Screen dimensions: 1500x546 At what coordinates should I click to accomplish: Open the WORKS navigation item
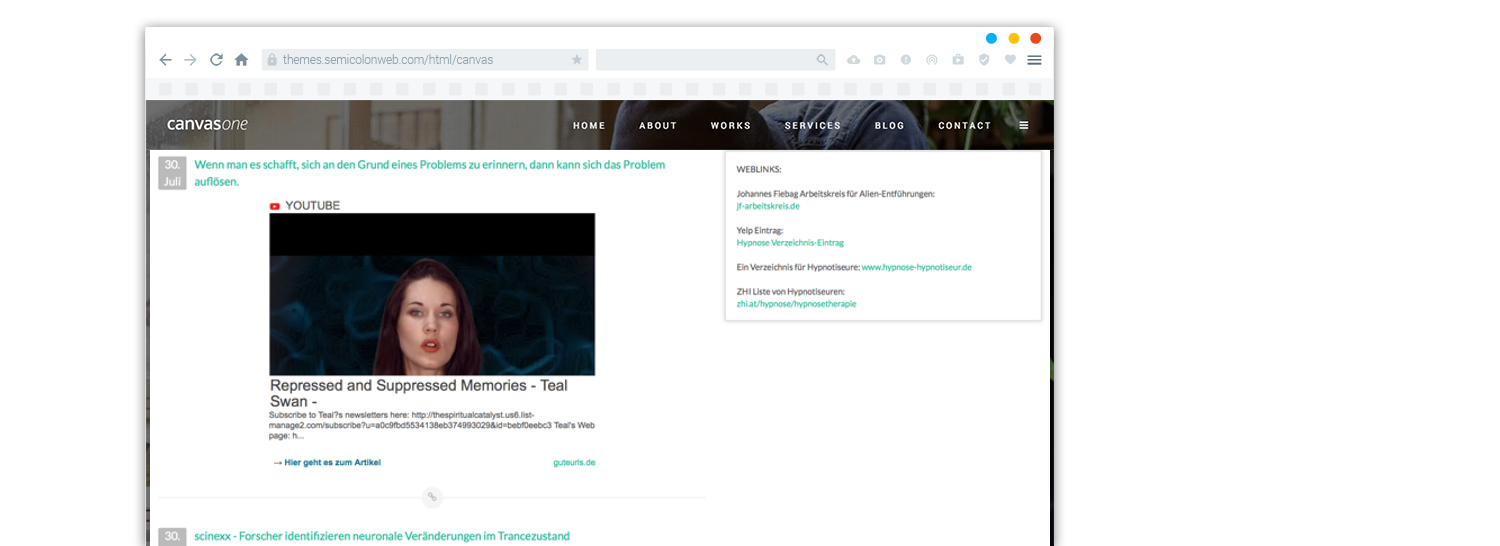pyautogui.click(x=730, y=126)
